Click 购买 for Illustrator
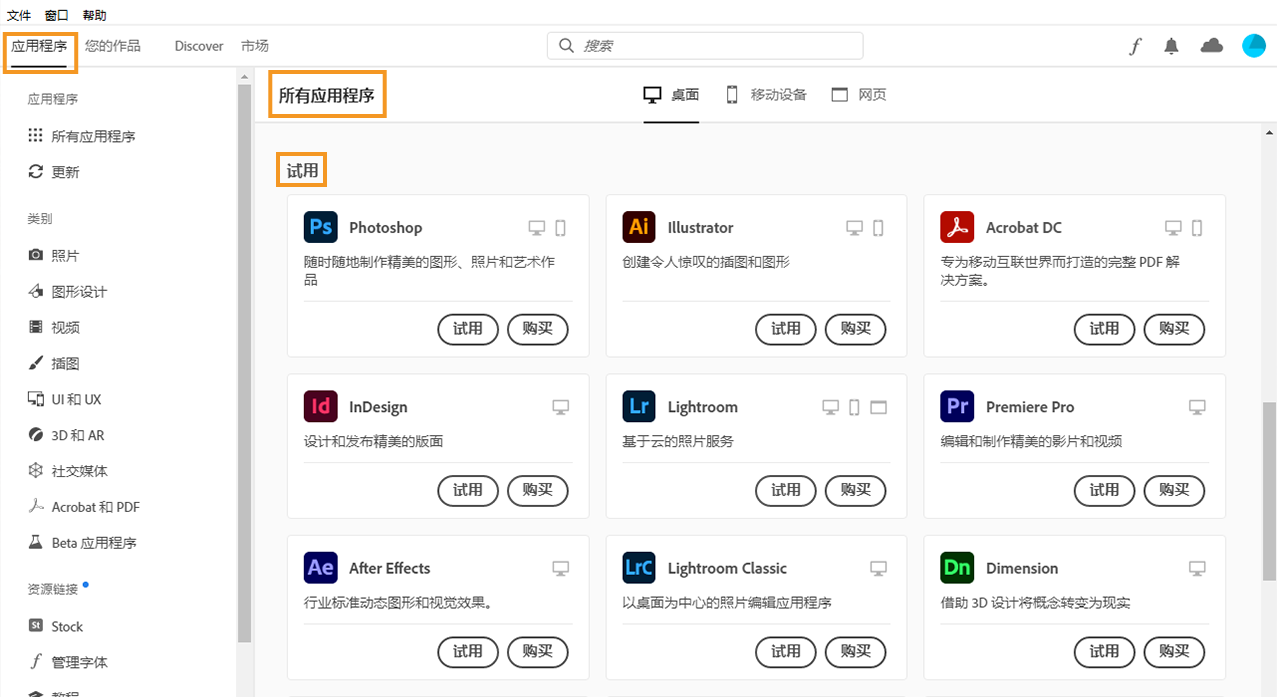 (x=856, y=329)
